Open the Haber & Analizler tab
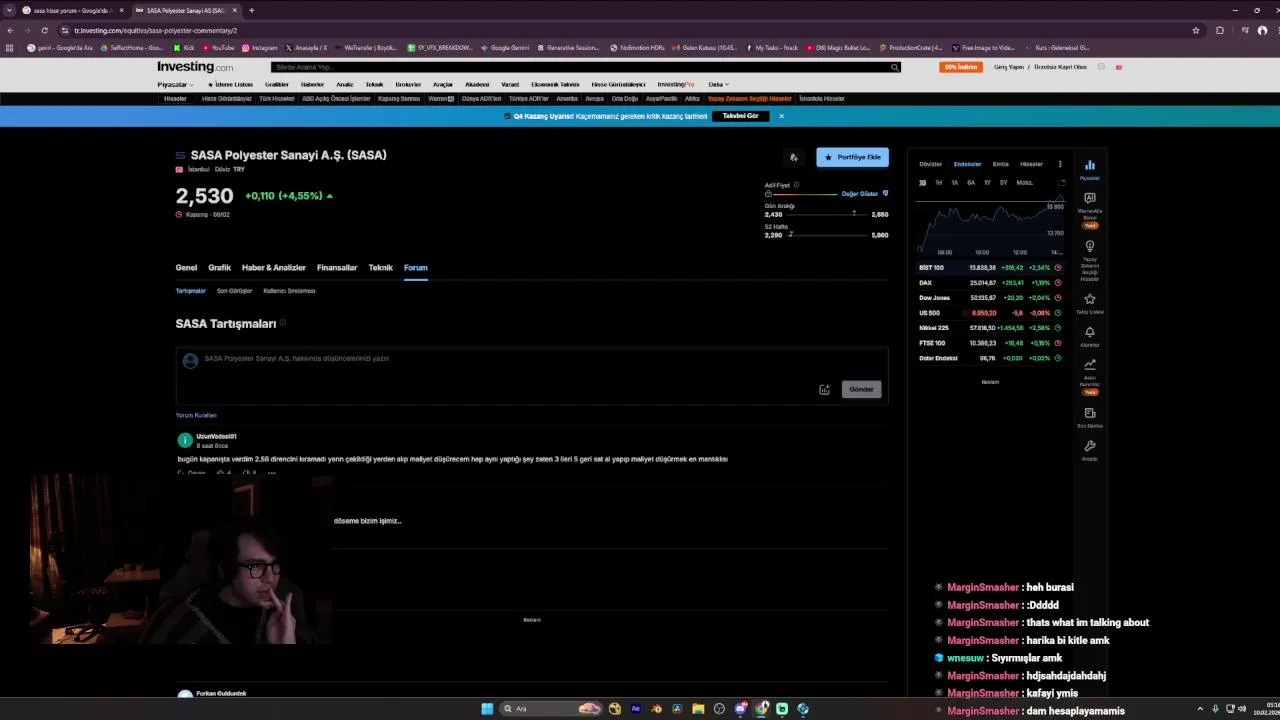Image resolution: width=1280 pixels, height=720 pixels. [x=273, y=268]
